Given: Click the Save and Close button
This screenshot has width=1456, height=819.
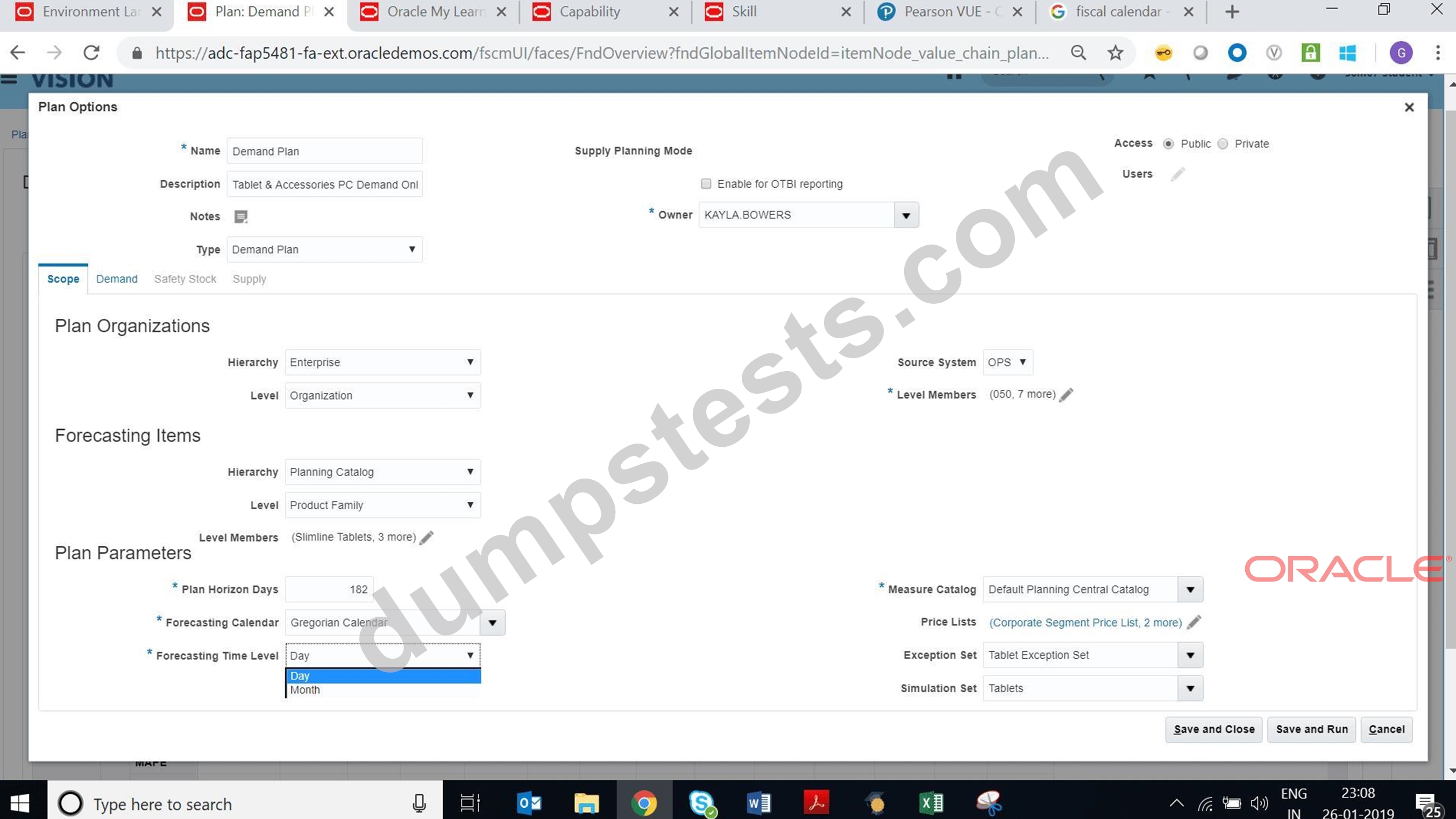Looking at the screenshot, I should (x=1213, y=730).
